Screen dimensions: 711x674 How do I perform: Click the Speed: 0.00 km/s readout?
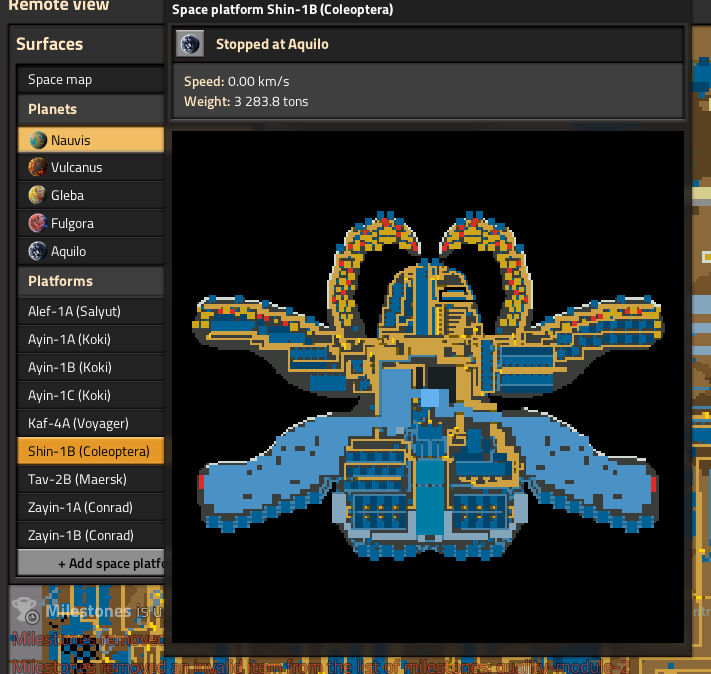pyautogui.click(x=236, y=82)
